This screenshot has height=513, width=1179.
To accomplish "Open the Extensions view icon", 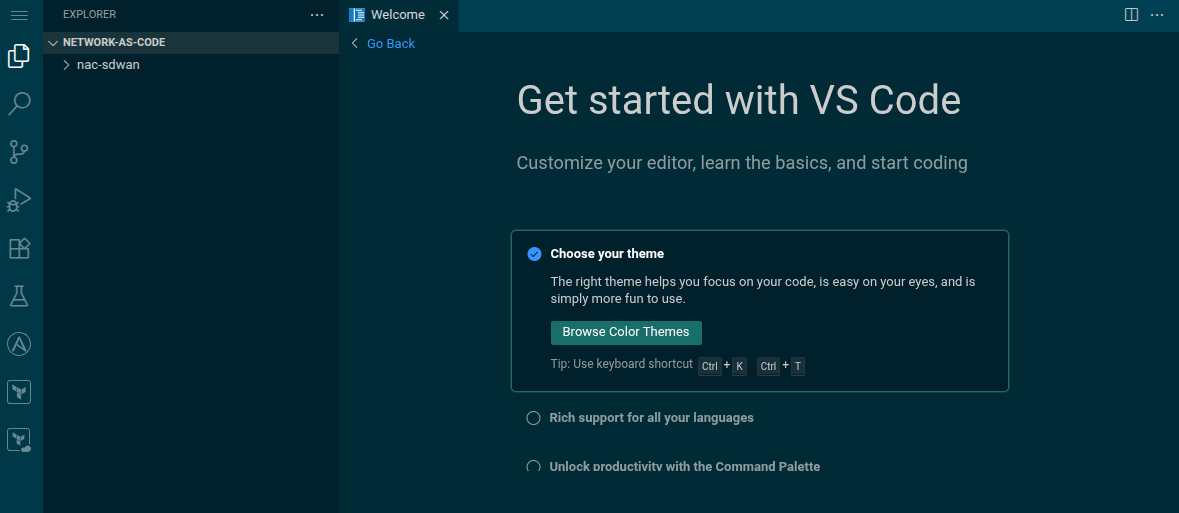I will 20,248.
